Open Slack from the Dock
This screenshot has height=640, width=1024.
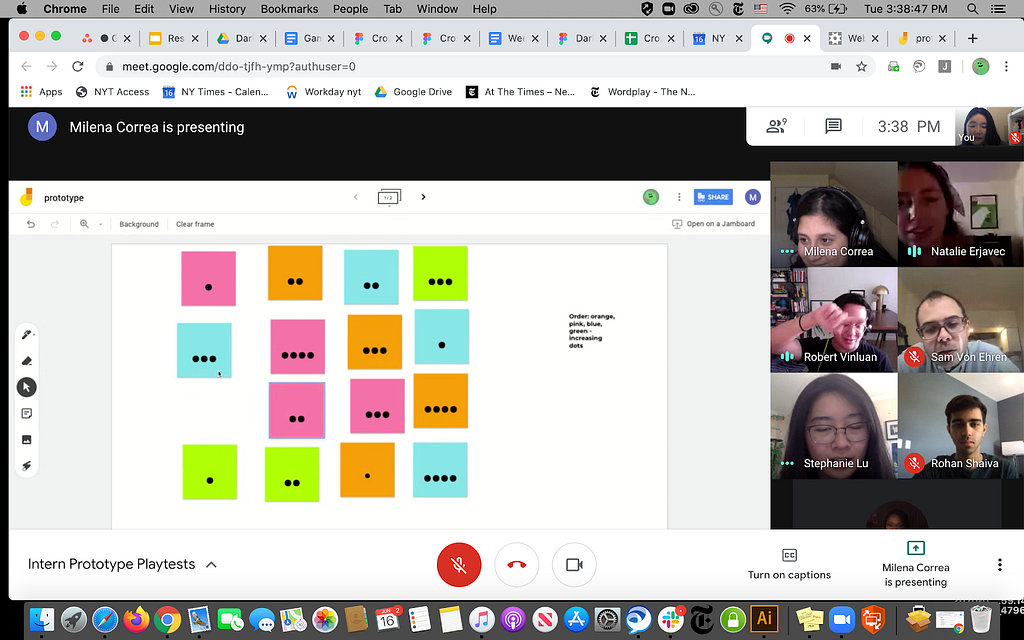[x=671, y=618]
